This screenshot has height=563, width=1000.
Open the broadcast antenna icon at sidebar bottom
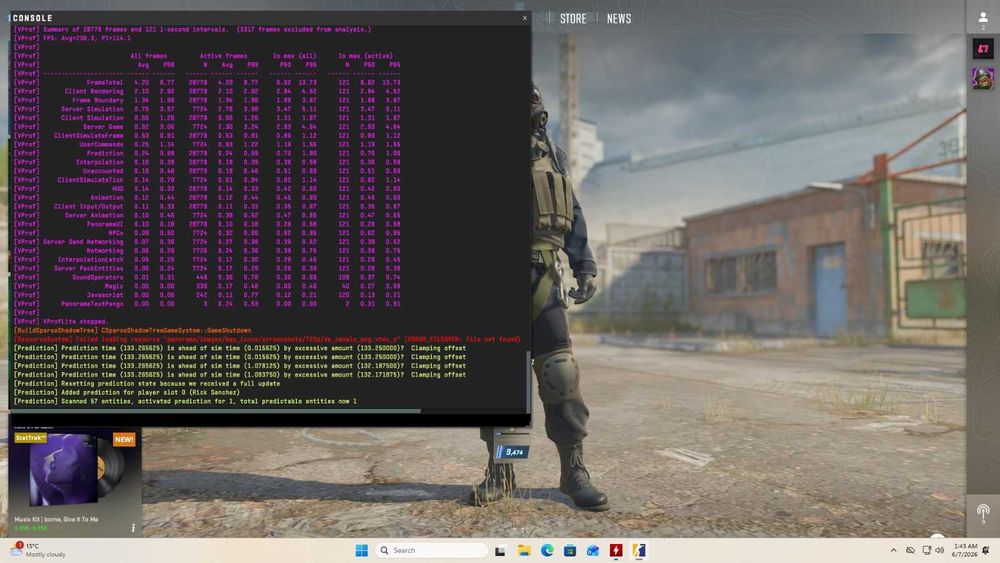tap(983, 513)
